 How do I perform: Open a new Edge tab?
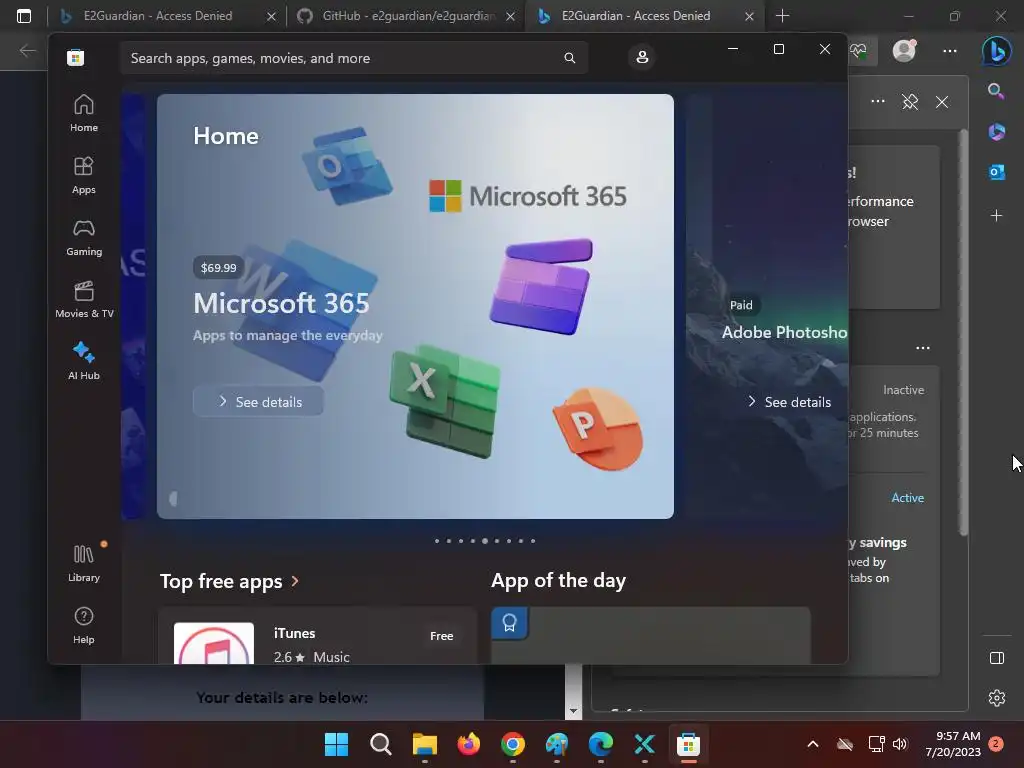point(782,16)
